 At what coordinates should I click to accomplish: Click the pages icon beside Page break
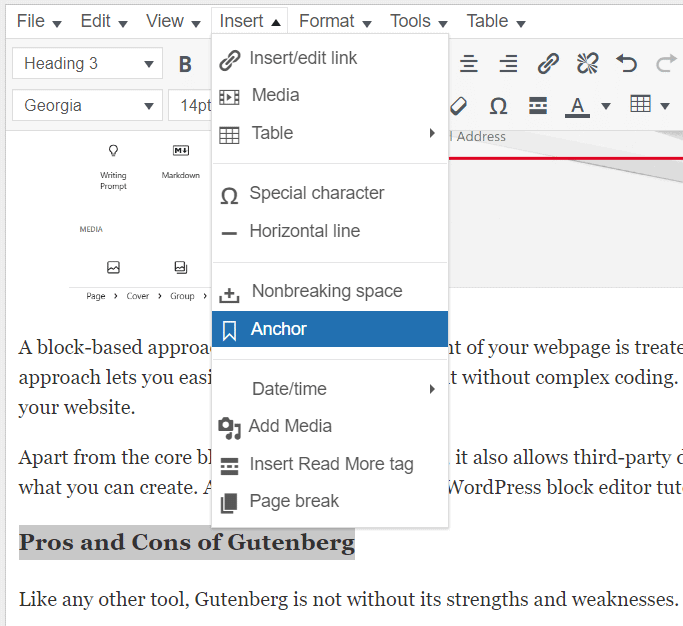(x=229, y=503)
